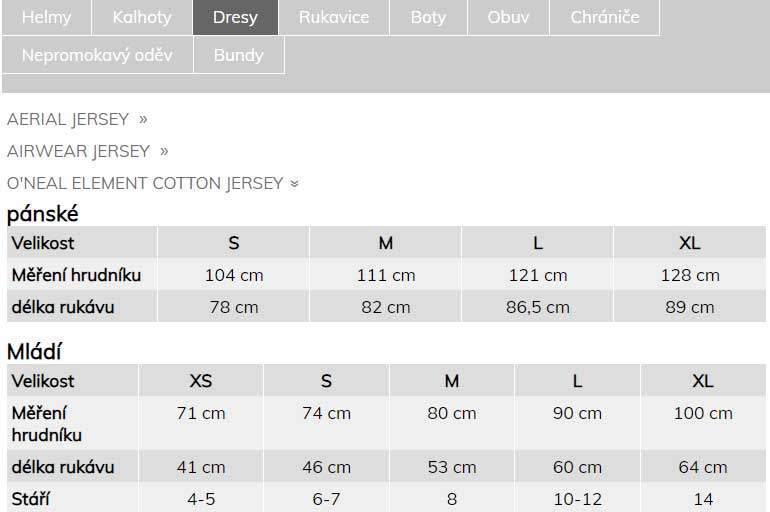Click the Stáří 10-12 age cell

[x=578, y=499]
